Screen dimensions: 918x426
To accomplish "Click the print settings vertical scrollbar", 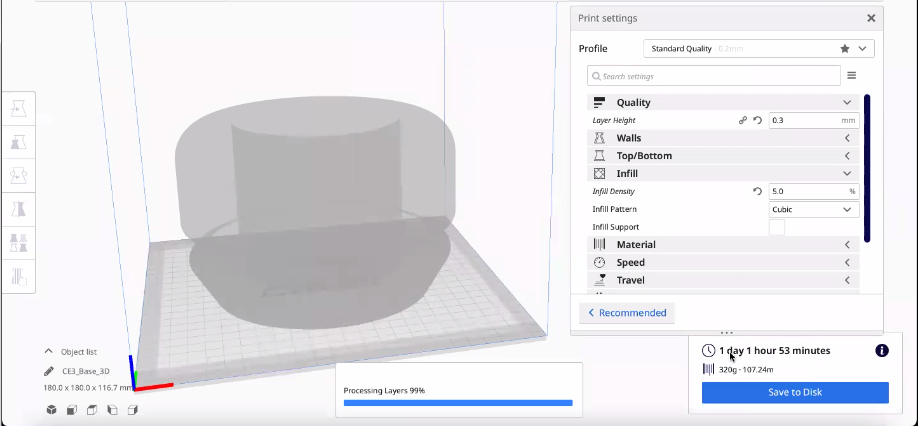I will [867, 168].
